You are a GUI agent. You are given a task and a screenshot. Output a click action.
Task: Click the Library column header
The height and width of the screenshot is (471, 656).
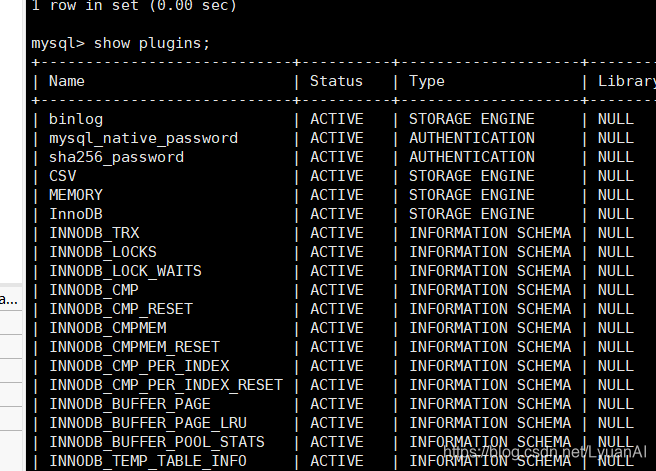point(627,81)
